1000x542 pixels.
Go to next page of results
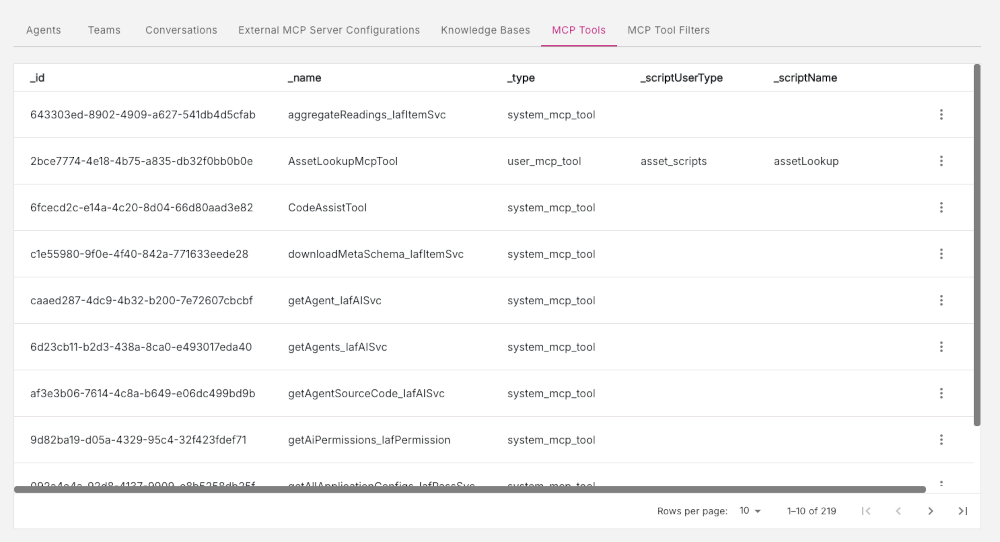[x=930, y=511]
